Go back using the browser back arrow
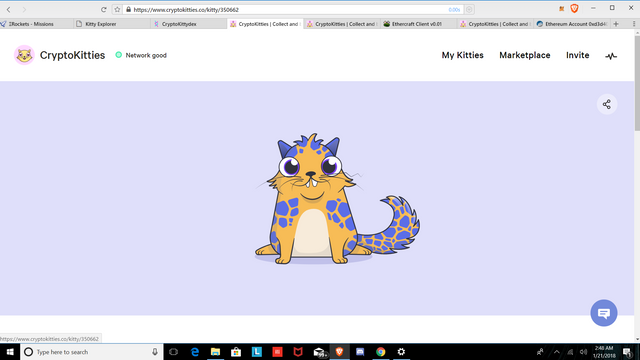640x360 pixels. 9,9
